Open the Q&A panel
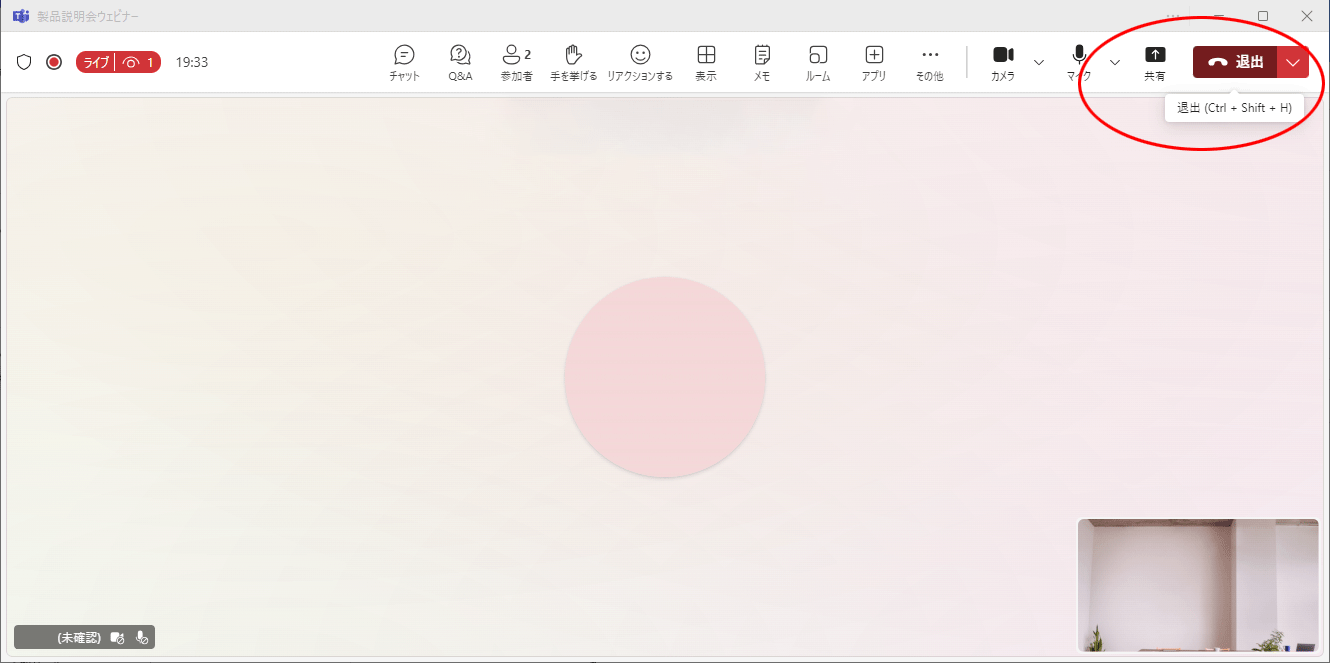Screen dimensions: 1330x663 coord(460,62)
